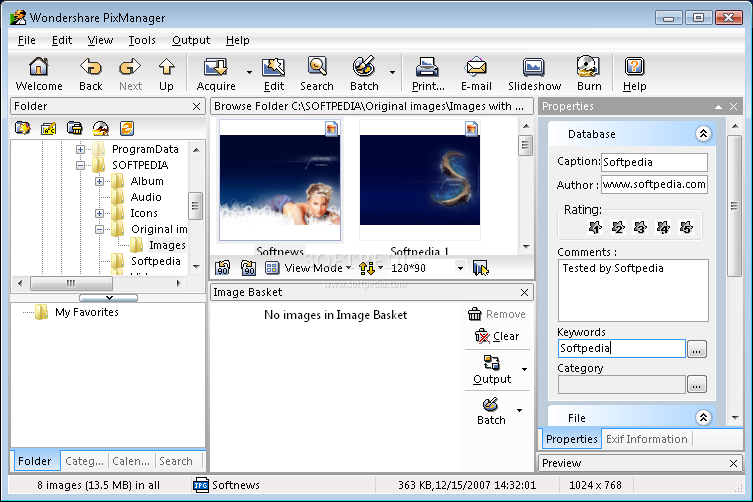Click the Keywords browse button

pyautogui.click(x=696, y=349)
